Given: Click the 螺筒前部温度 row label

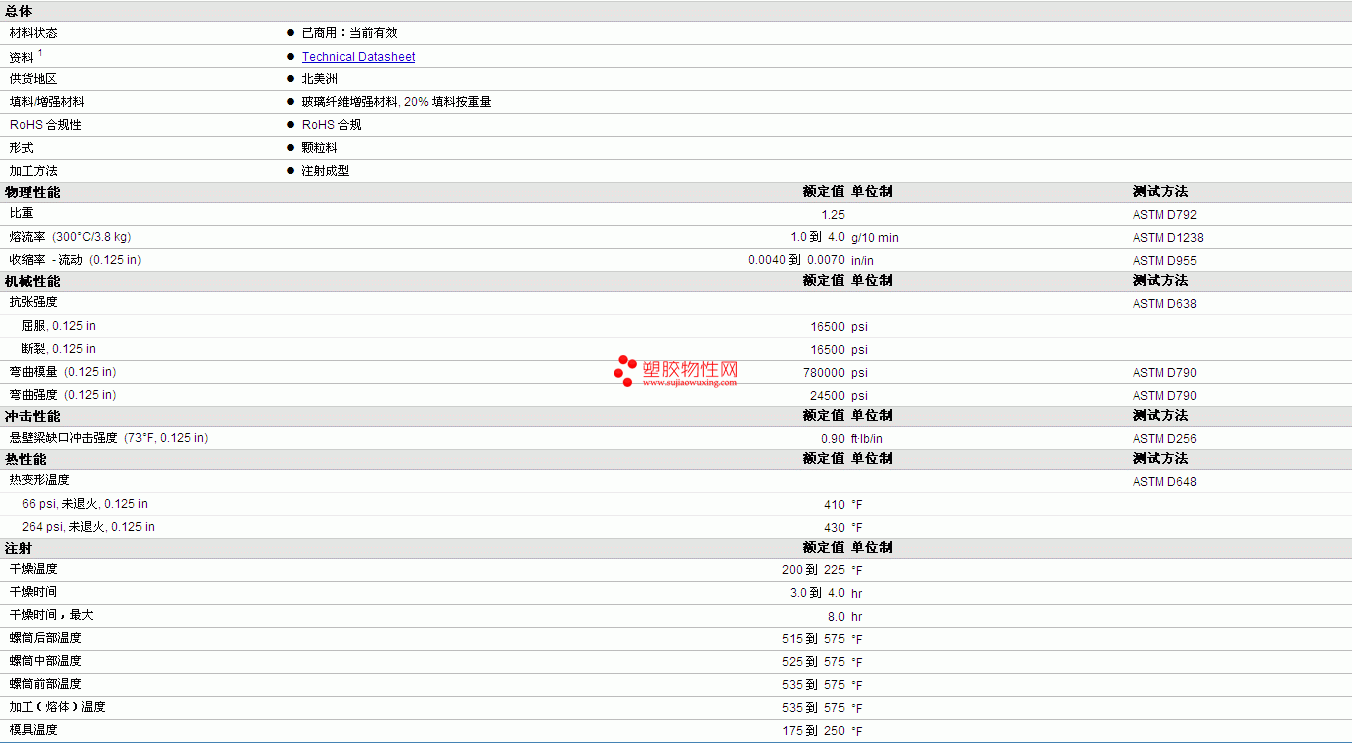Looking at the screenshot, I should [46, 684].
